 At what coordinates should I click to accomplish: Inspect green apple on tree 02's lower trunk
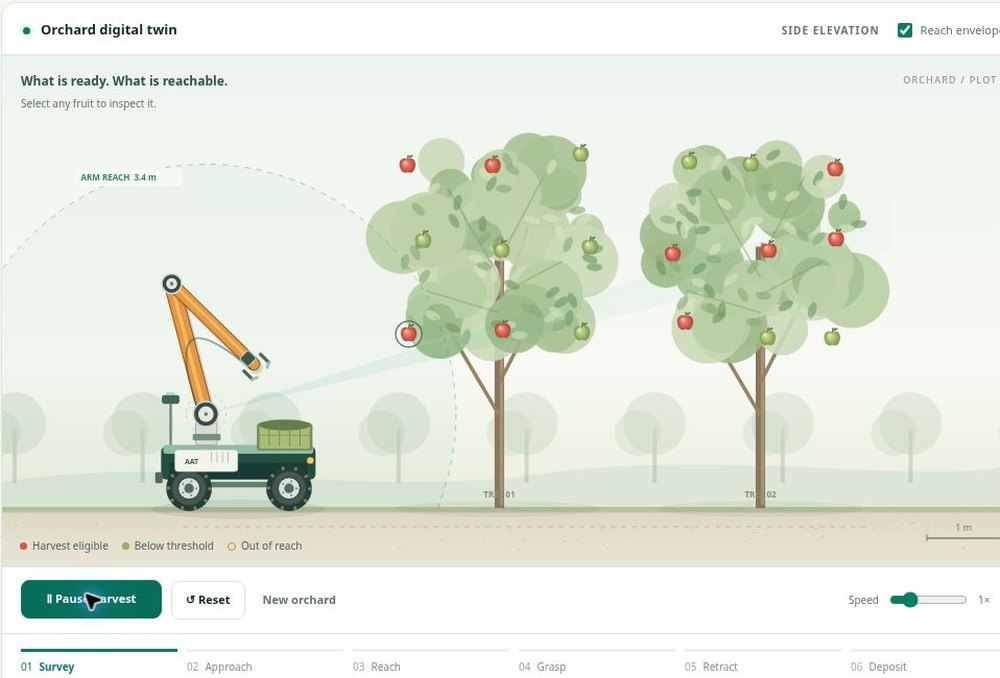[x=768, y=336]
